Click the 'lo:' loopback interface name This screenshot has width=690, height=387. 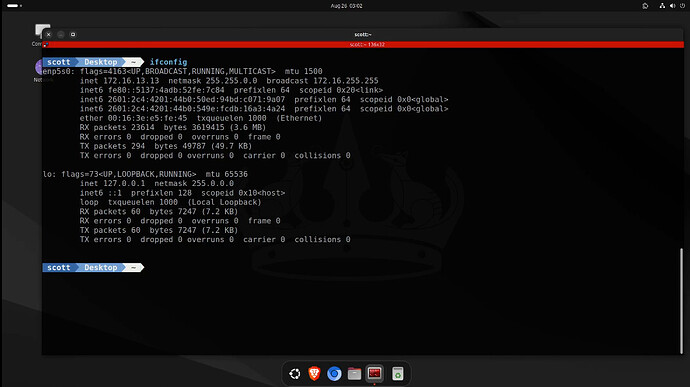pyautogui.click(x=50, y=174)
